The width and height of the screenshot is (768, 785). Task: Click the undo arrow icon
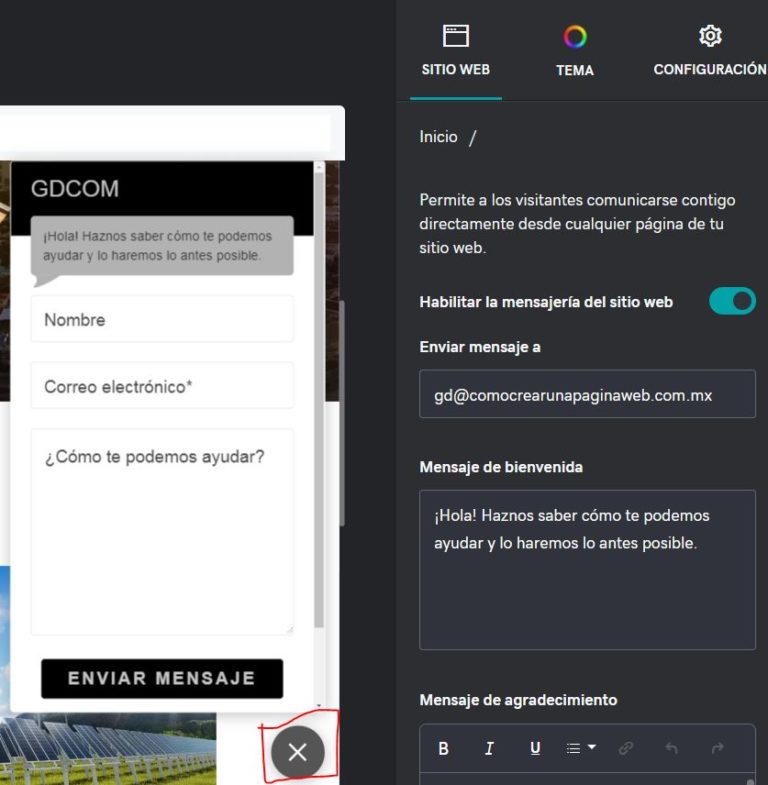click(x=671, y=748)
